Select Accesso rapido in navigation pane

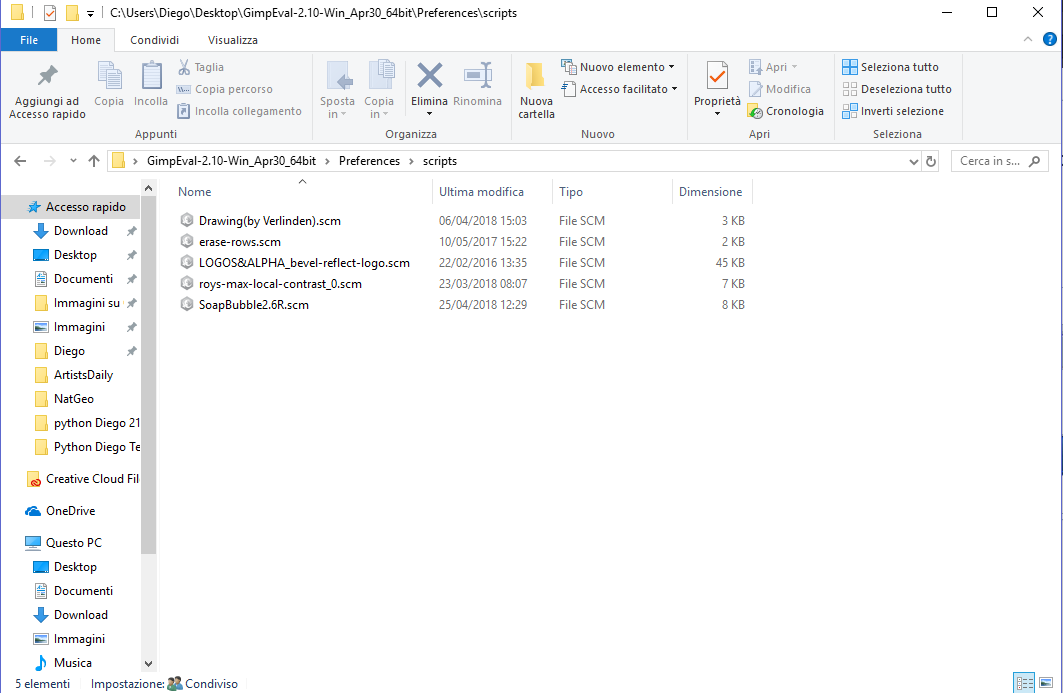[x=71, y=207]
